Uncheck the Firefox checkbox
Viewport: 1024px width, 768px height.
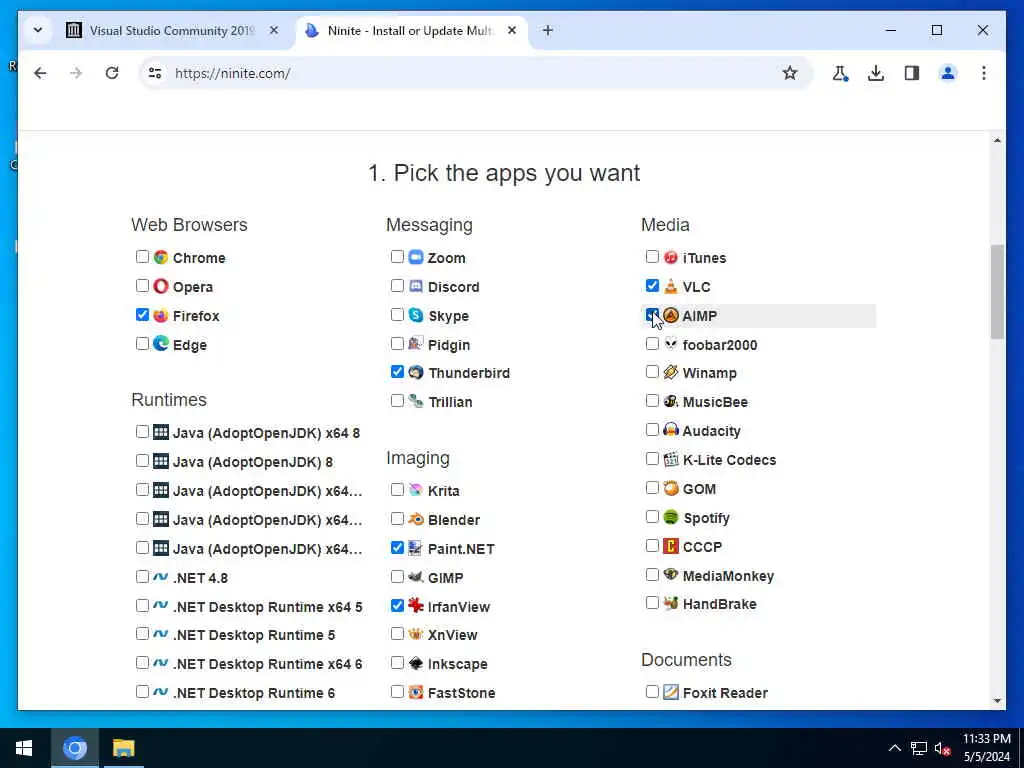tap(142, 315)
